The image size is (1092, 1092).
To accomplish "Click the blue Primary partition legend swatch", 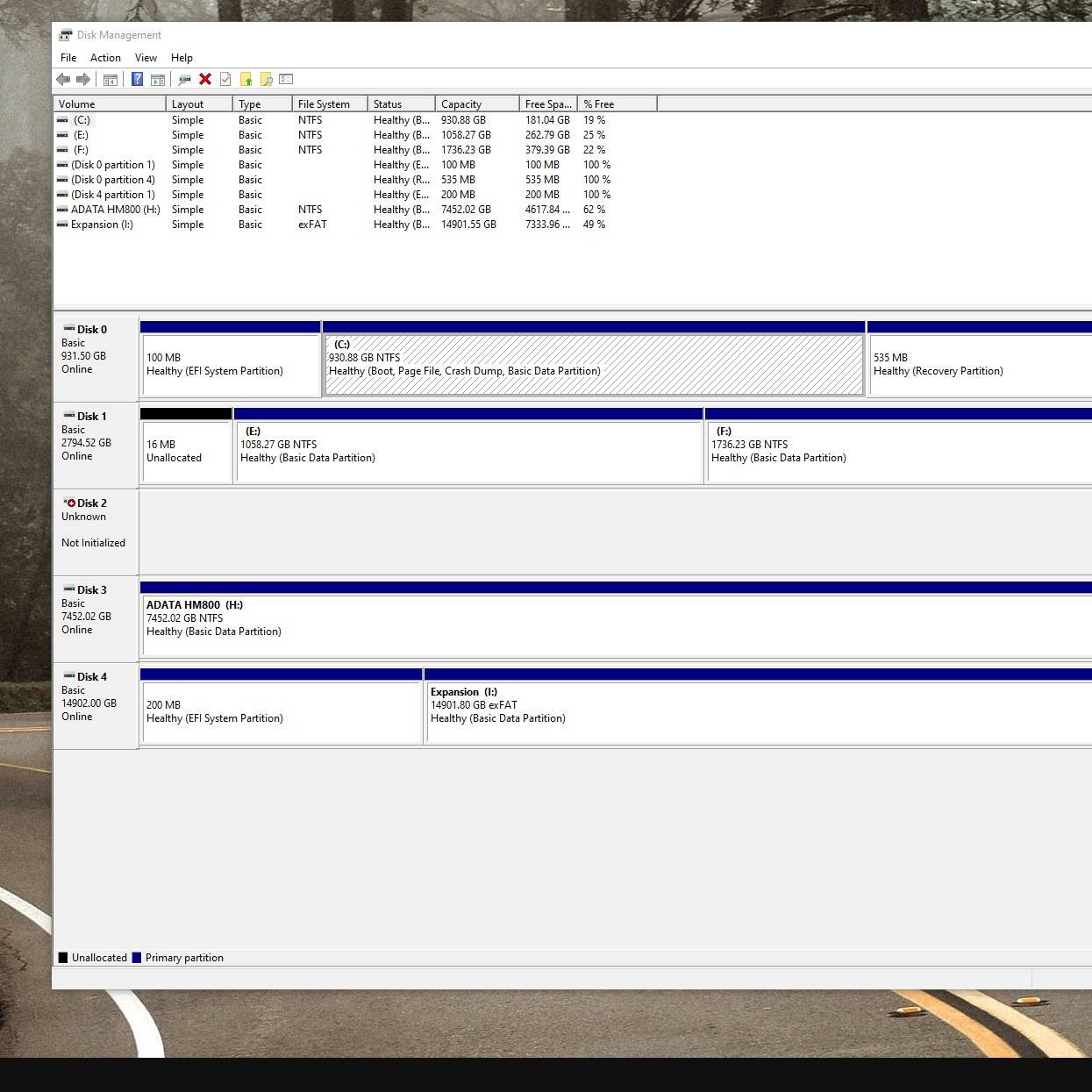I will tap(137, 958).
